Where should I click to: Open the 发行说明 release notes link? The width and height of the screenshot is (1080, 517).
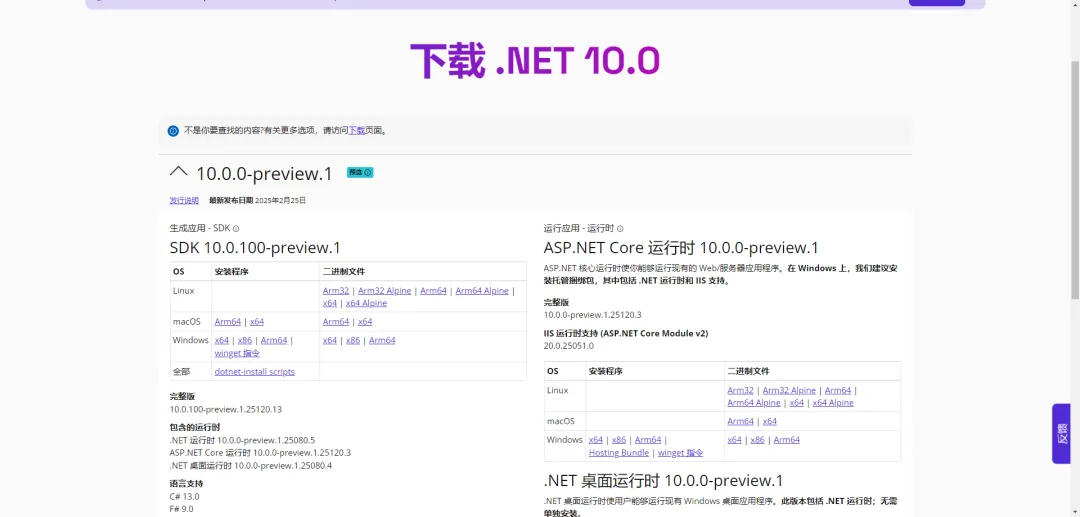(184, 200)
